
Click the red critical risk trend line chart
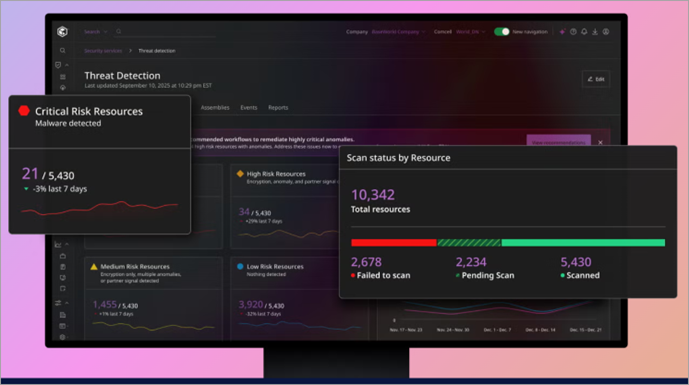coord(100,208)
